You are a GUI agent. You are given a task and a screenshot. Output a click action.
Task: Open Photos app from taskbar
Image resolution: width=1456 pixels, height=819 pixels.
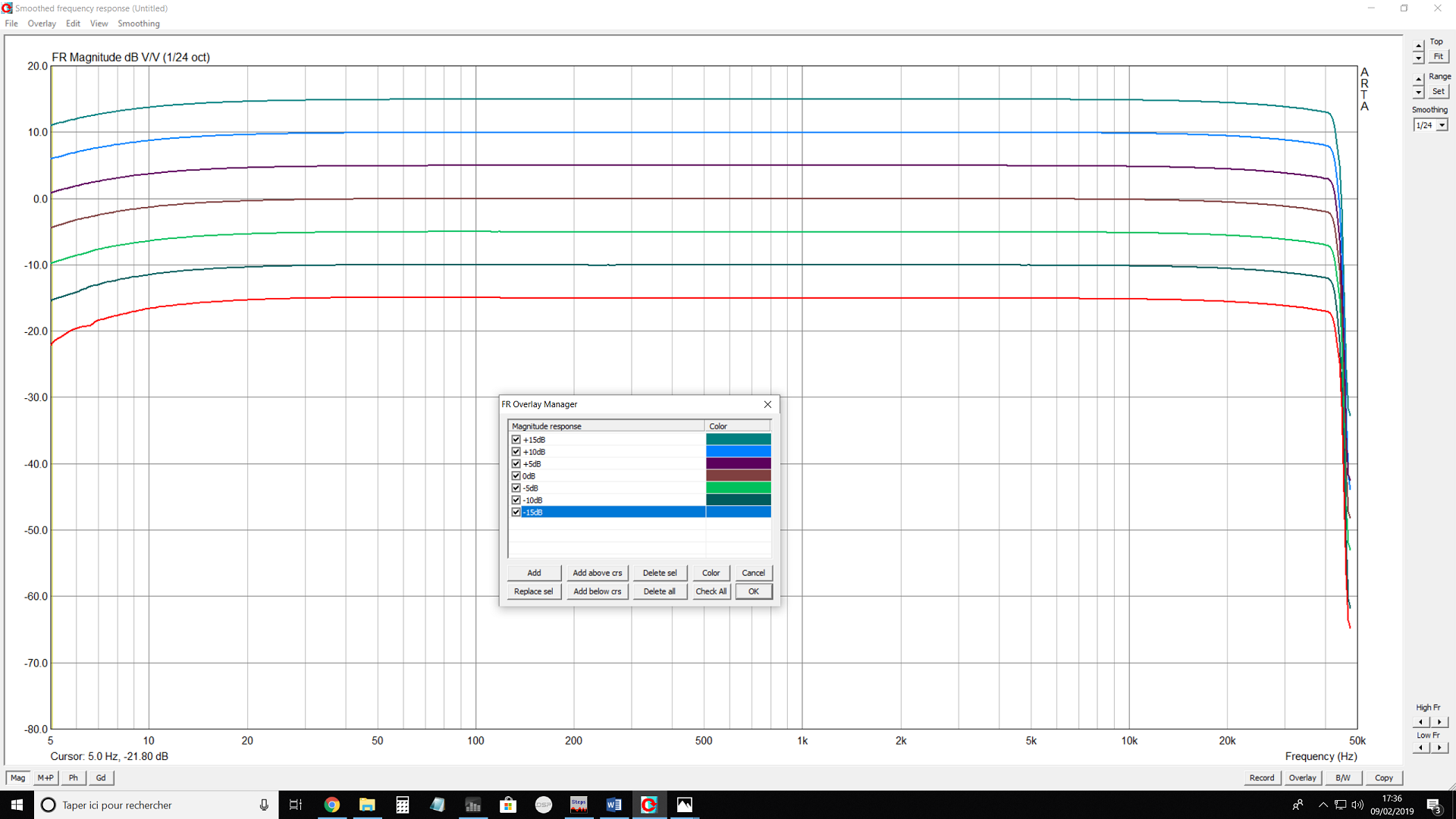pyautogui.click(x=685, y=805)
